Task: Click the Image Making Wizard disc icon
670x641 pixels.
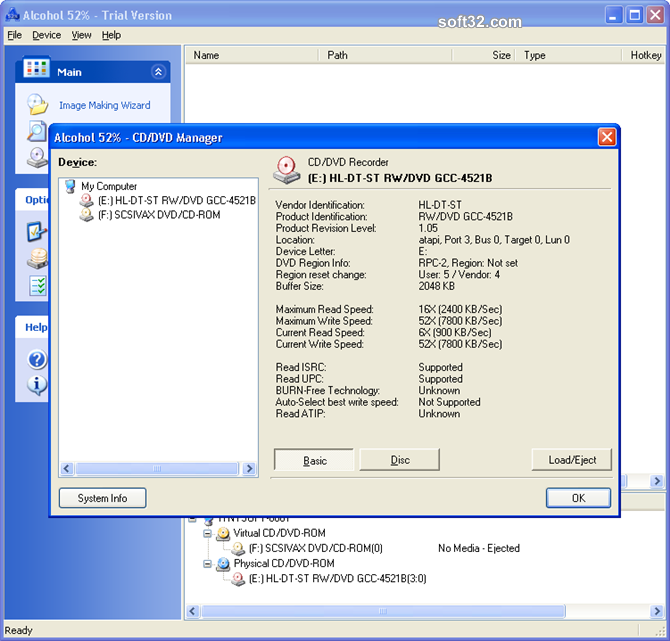Action: (38, 104)
